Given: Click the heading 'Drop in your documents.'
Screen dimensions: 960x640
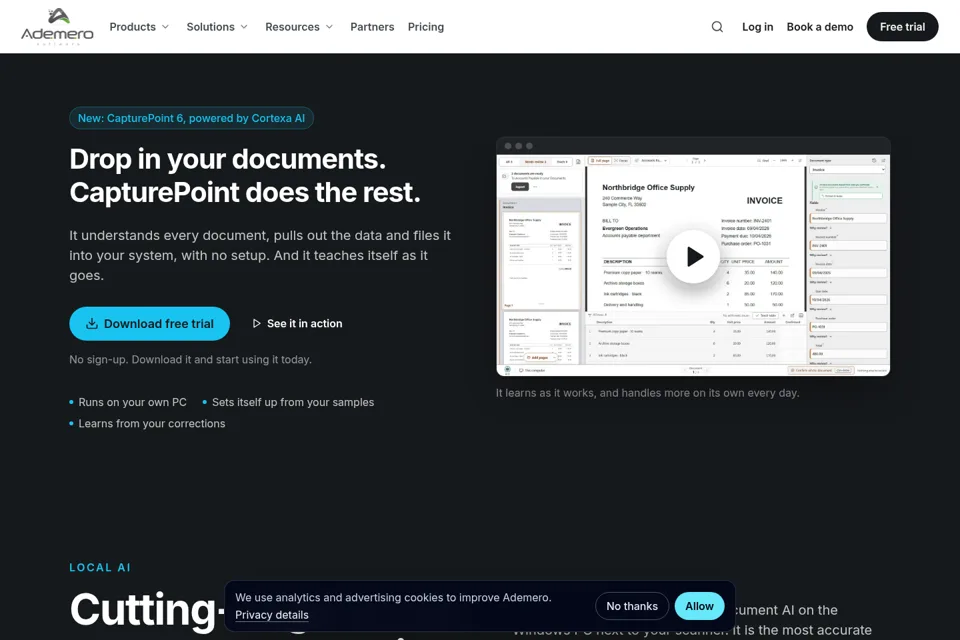Looking at the screenshot, I should (x=228, y=159).
